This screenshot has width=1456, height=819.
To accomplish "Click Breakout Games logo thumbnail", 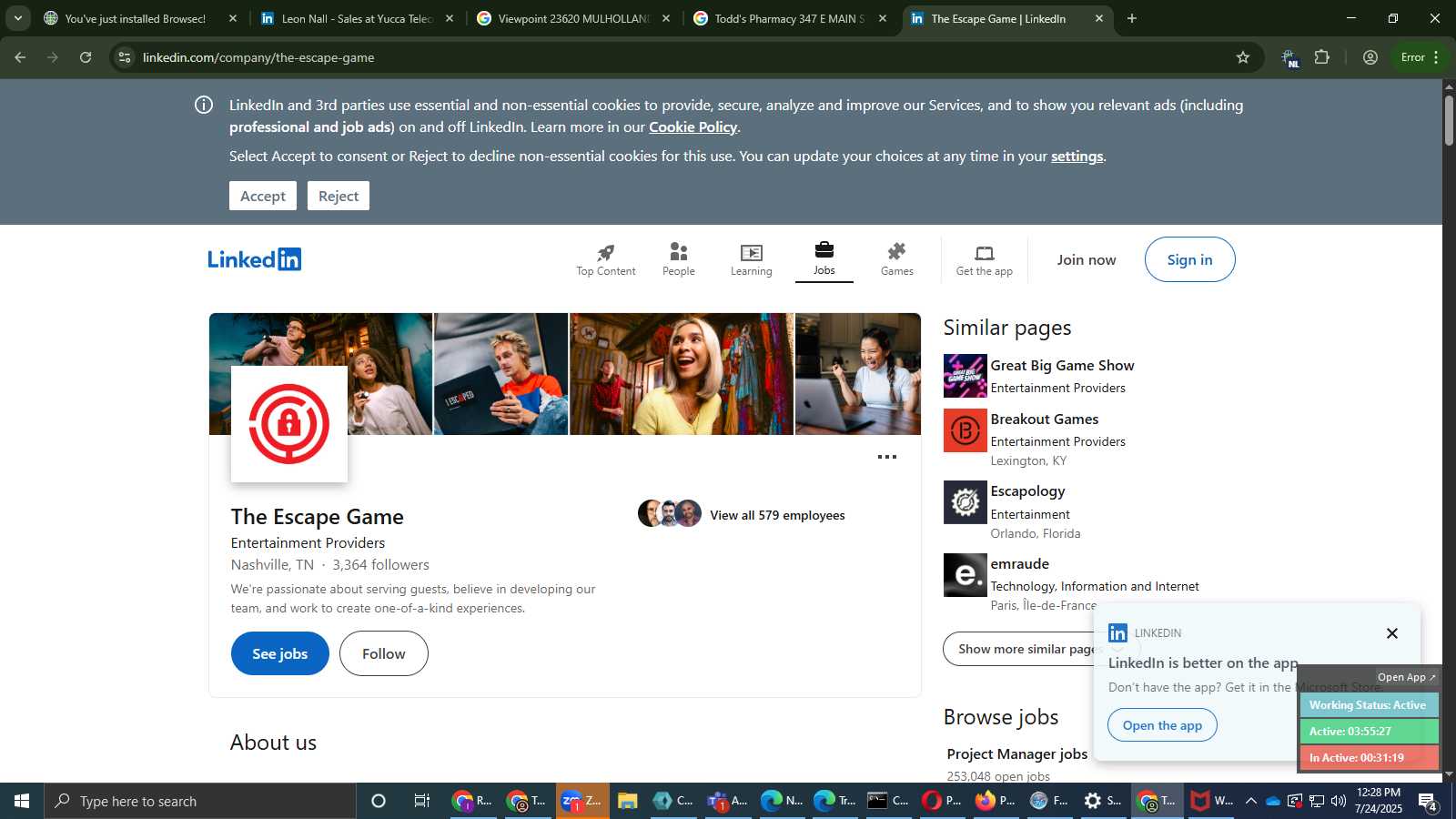I will (966, 430).
